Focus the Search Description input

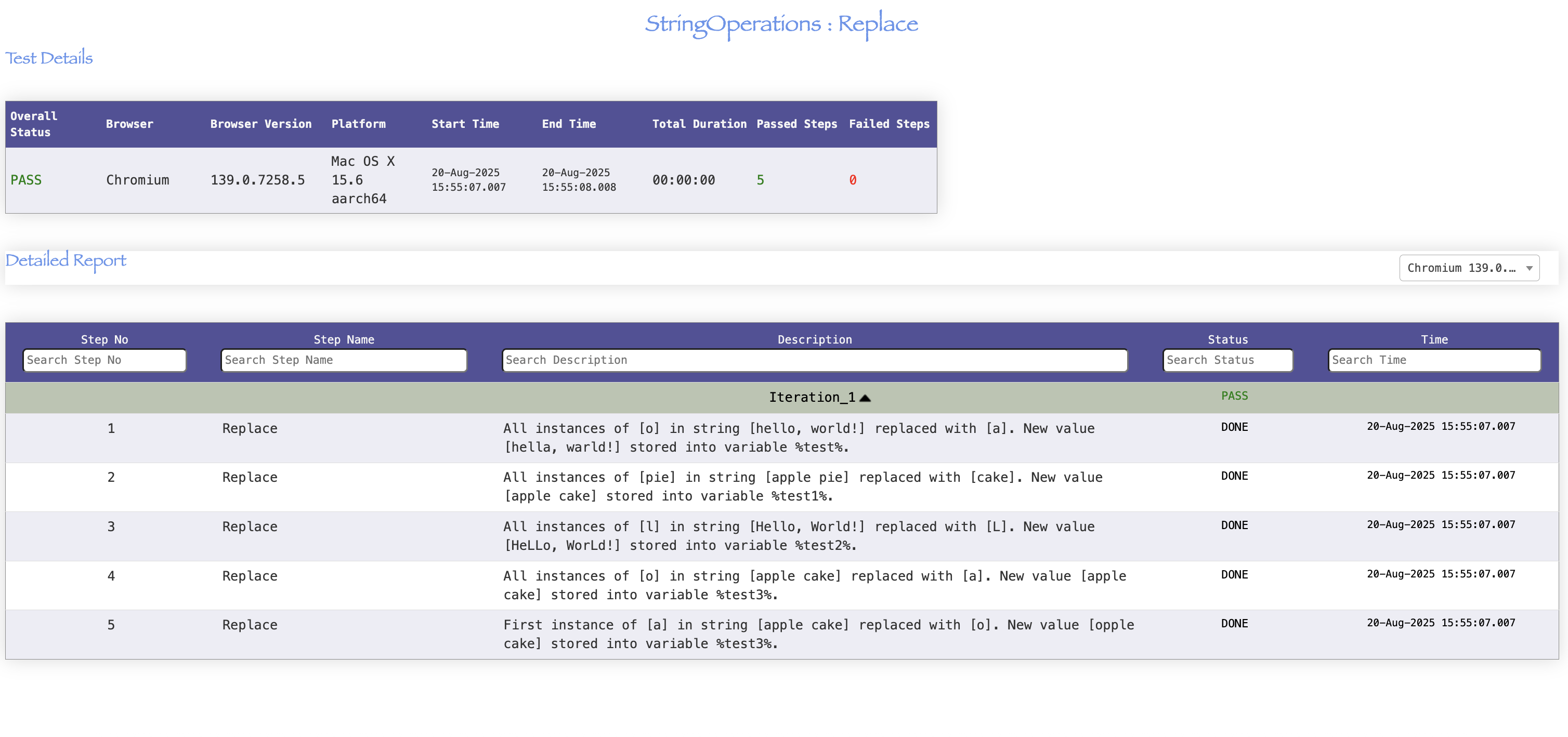814,360
